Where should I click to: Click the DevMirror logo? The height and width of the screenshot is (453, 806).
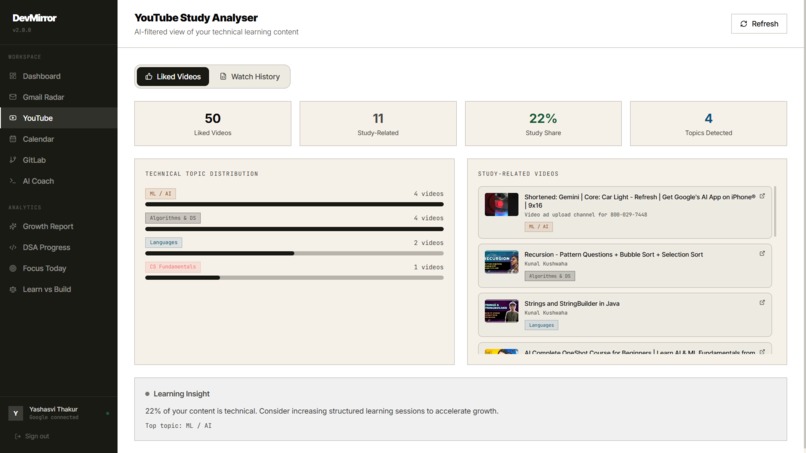pos(34,18)
